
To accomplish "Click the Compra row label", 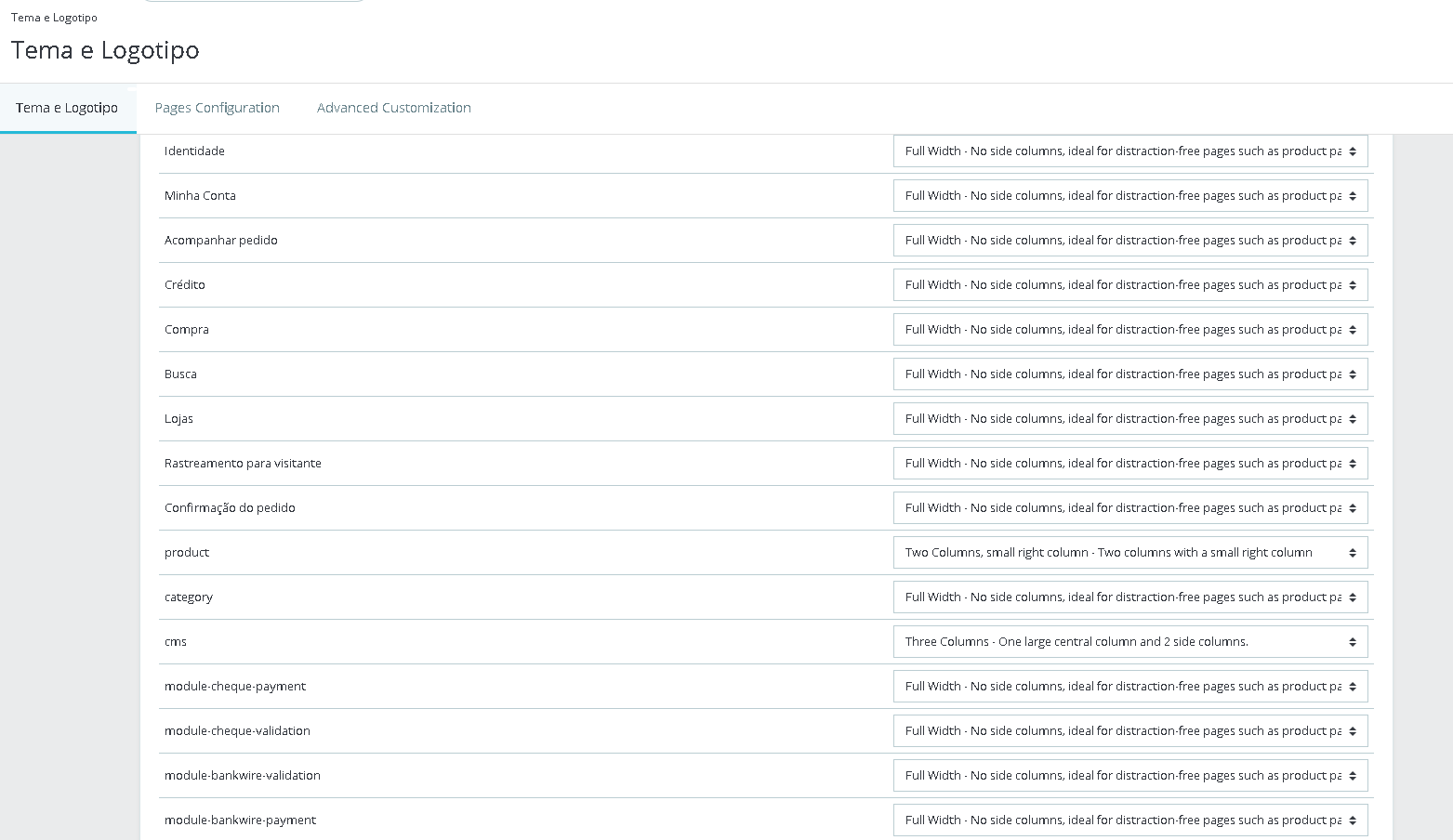I will [x=187, y=330].
